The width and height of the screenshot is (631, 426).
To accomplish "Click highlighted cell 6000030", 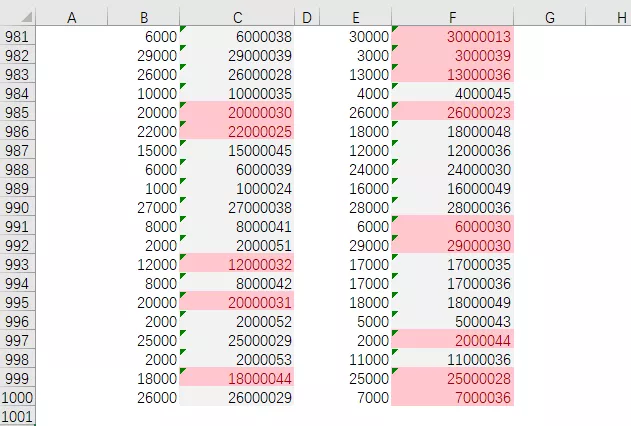I will pyautogui.click(x=452, y=226).
